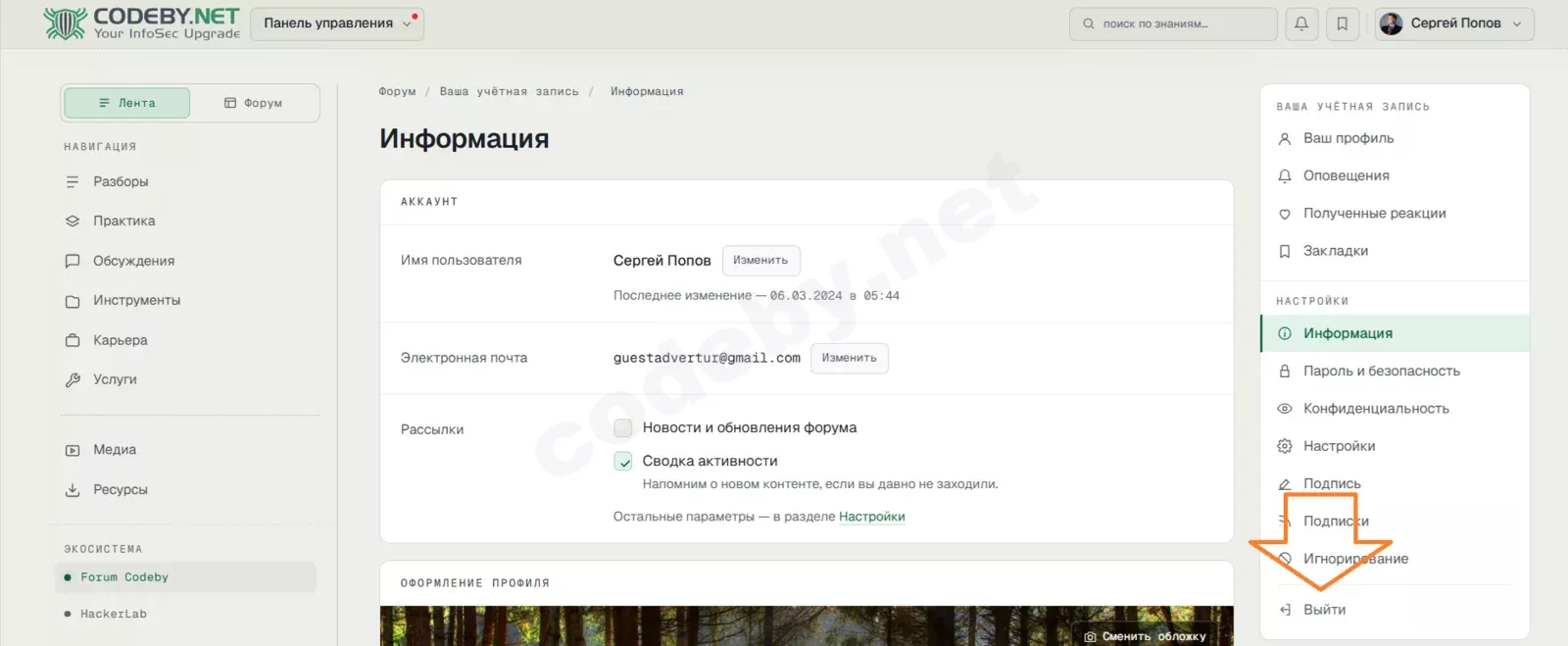
Task: Click the Практика layers icon
Action: point(73,222)
